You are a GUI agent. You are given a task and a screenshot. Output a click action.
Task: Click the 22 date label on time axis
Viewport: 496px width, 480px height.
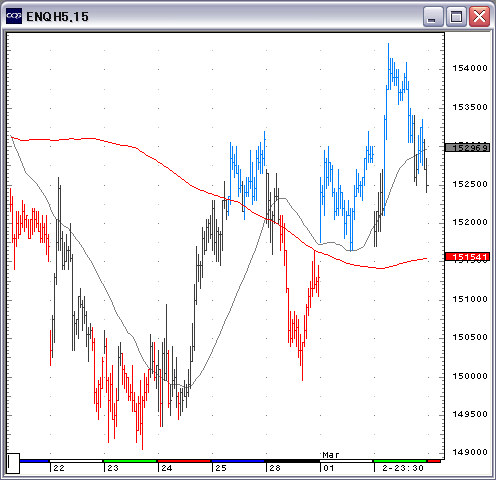click(x=59, y=468)
